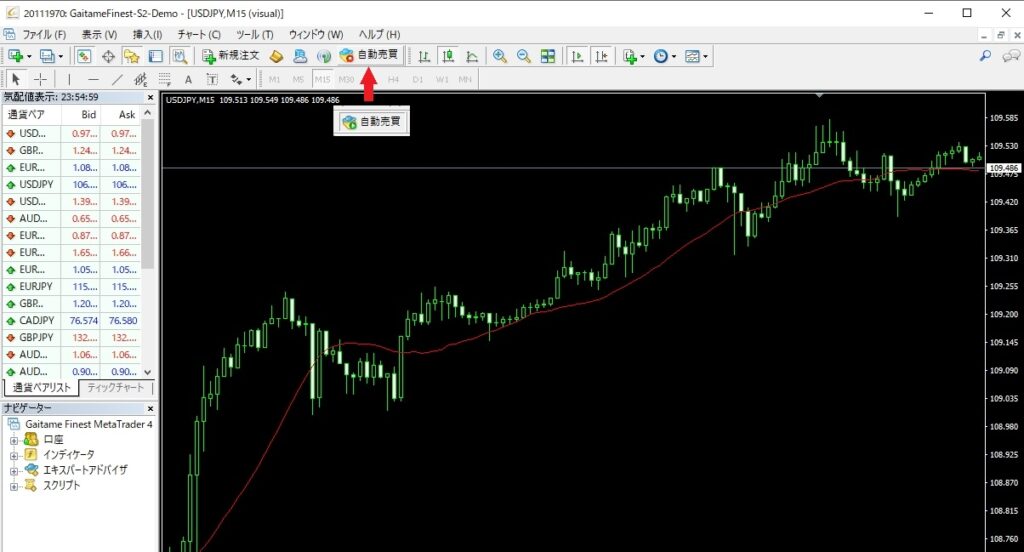Toggle chart shift button
The image size is (1024, 552).
pyautogui.click(x=601, y=57)
